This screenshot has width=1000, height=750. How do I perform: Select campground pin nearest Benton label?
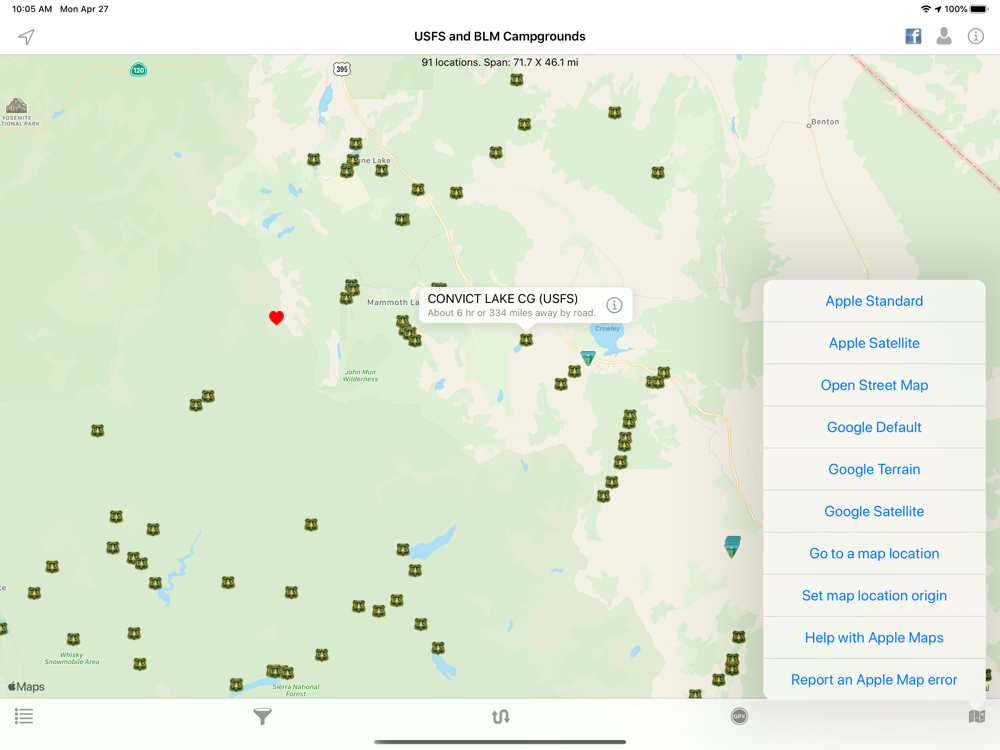(658, 172)
